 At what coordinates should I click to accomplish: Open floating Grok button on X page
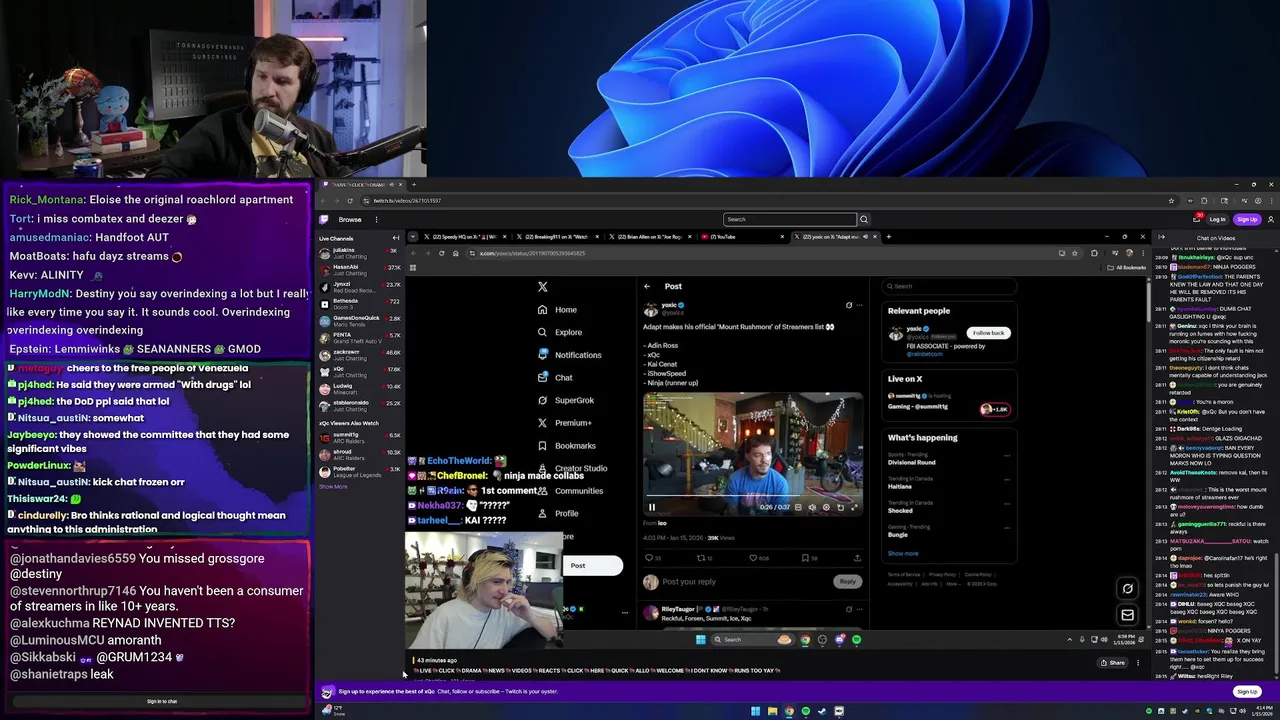(1127, 589)
